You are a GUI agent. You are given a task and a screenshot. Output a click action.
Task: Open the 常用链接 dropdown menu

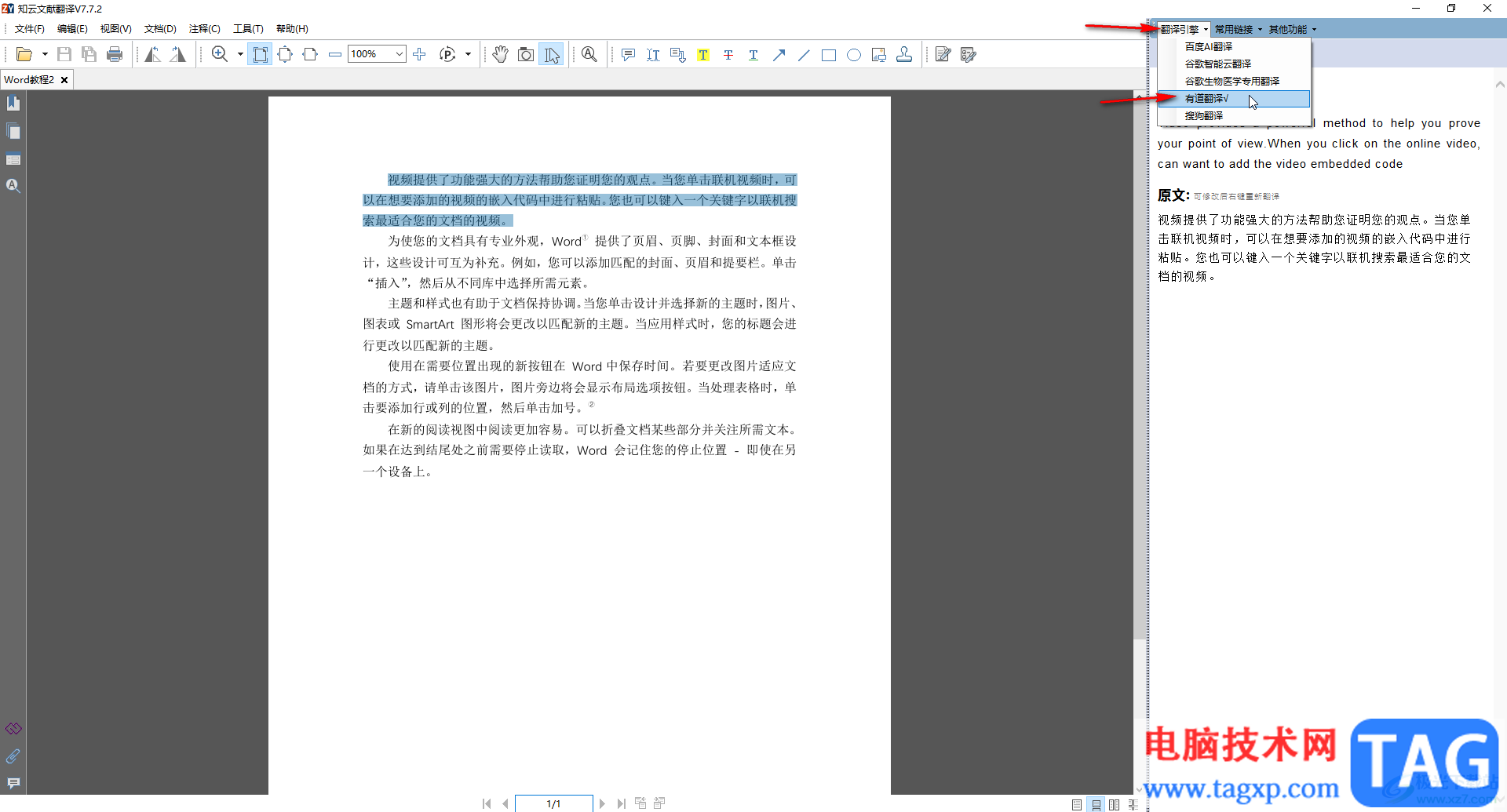coord(1238,29)
